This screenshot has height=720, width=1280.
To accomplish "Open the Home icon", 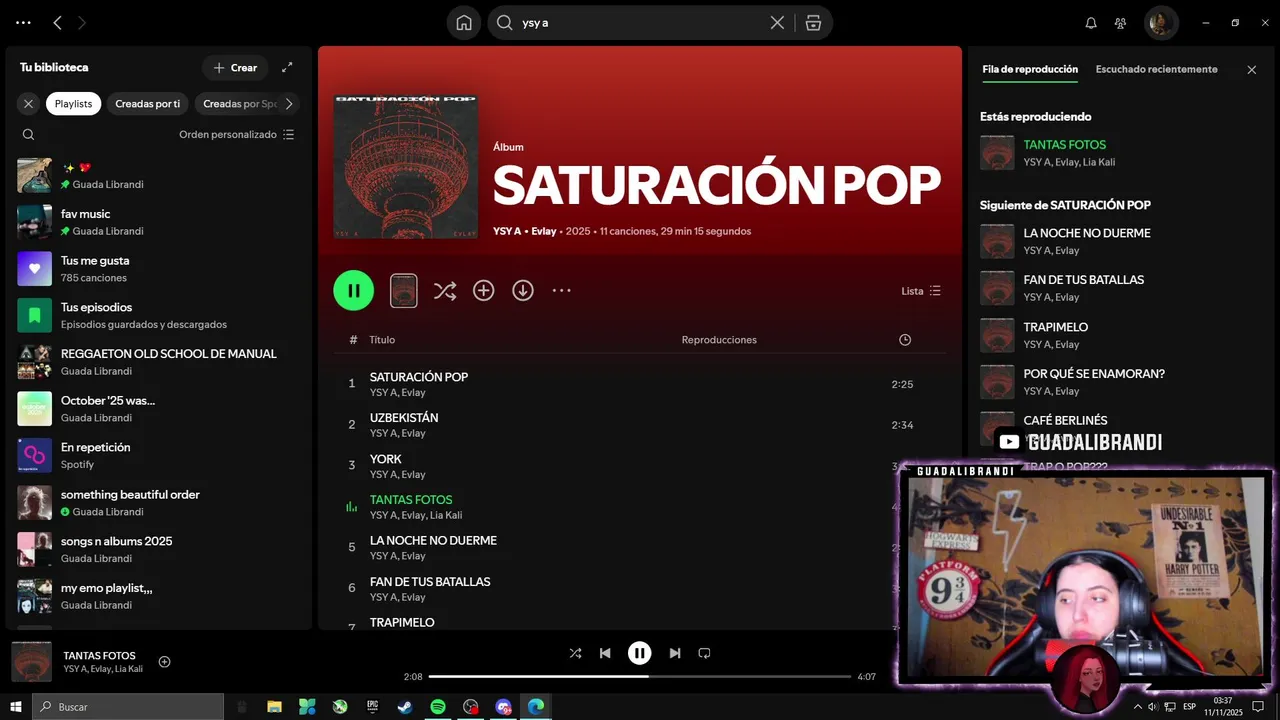I will click(x=464, y=23).
